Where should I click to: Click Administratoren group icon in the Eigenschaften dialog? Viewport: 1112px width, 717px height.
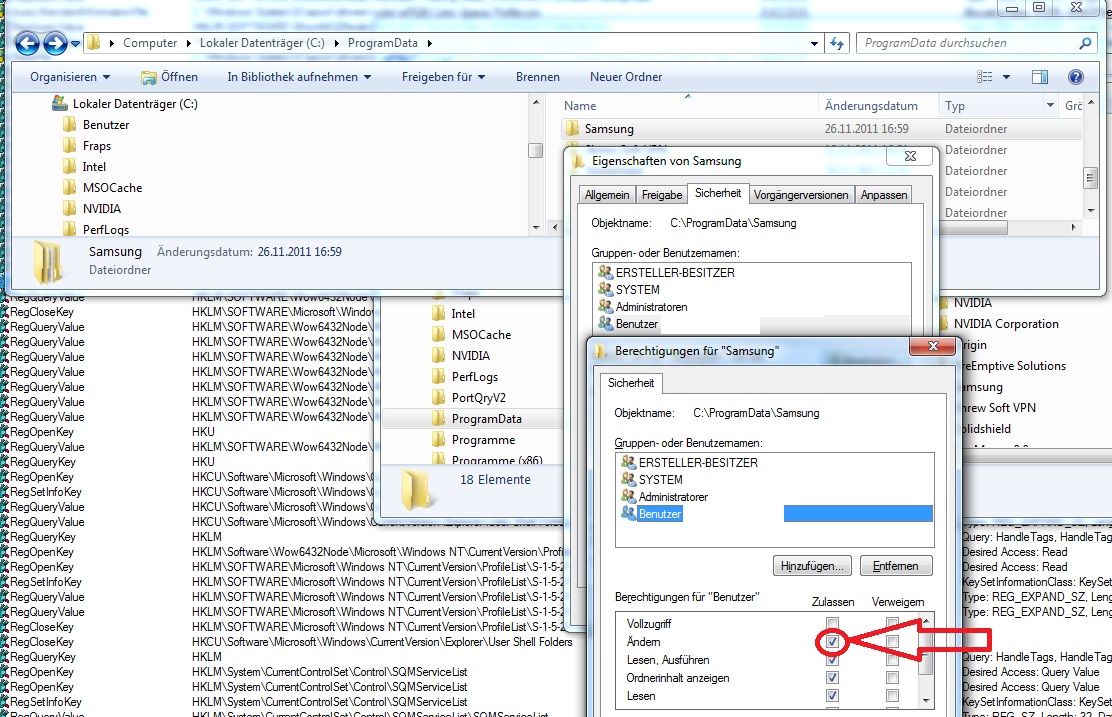(605, 306)
